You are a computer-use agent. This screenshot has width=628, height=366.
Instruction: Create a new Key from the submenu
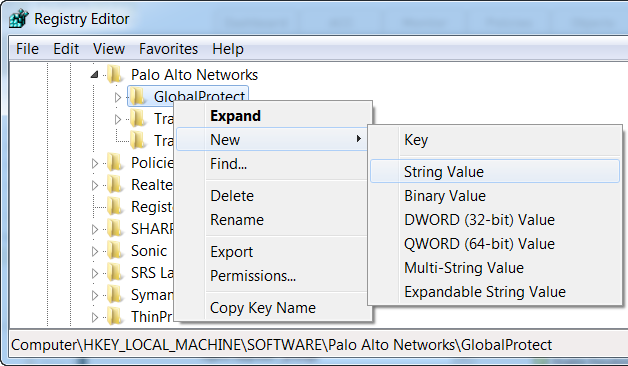(x=495, y=140)
